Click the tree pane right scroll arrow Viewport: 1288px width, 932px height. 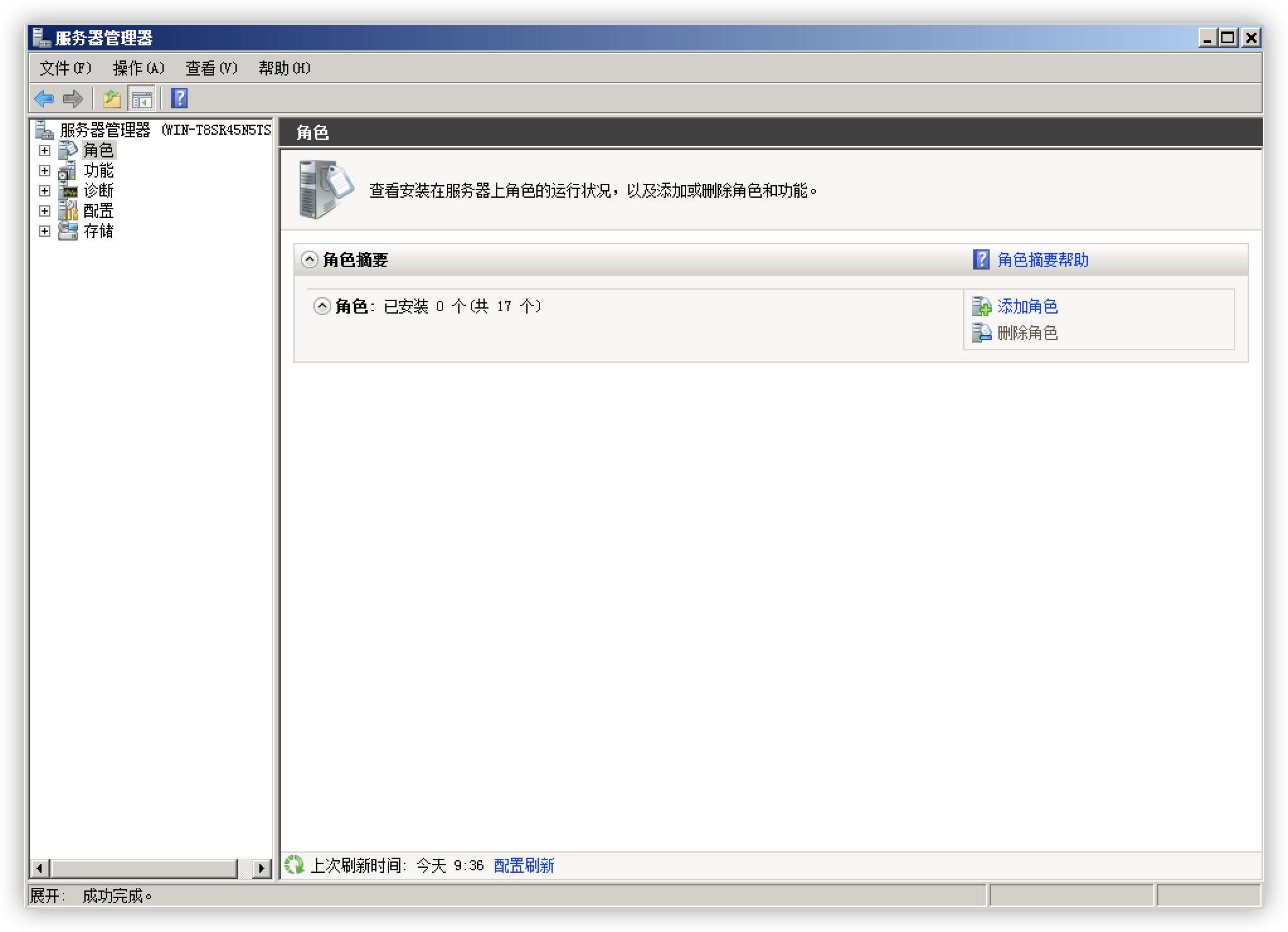261,868
